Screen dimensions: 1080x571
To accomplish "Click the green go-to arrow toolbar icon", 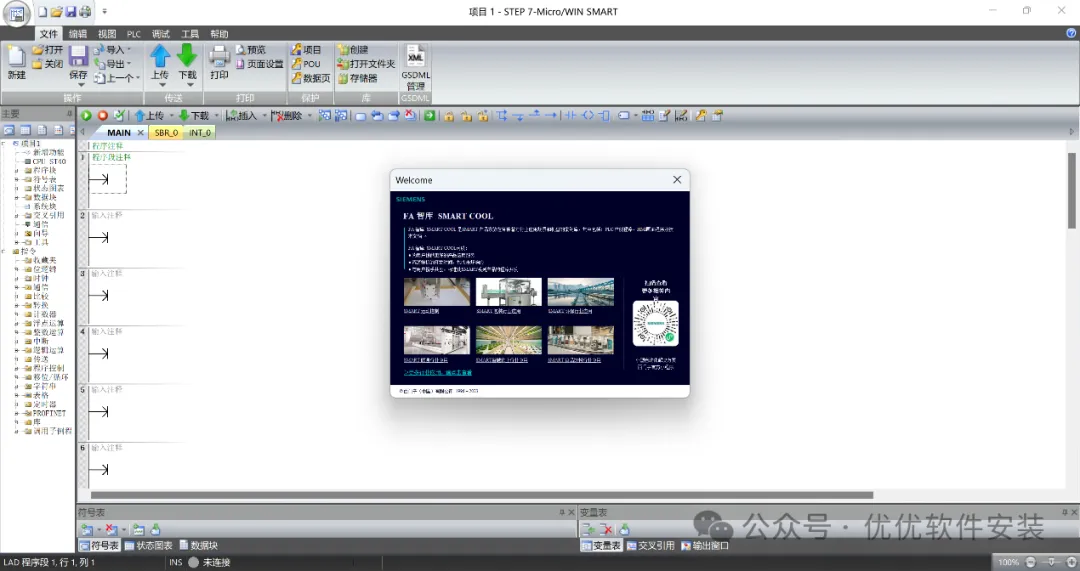I will pyautogui.click(x=429, y=116).
